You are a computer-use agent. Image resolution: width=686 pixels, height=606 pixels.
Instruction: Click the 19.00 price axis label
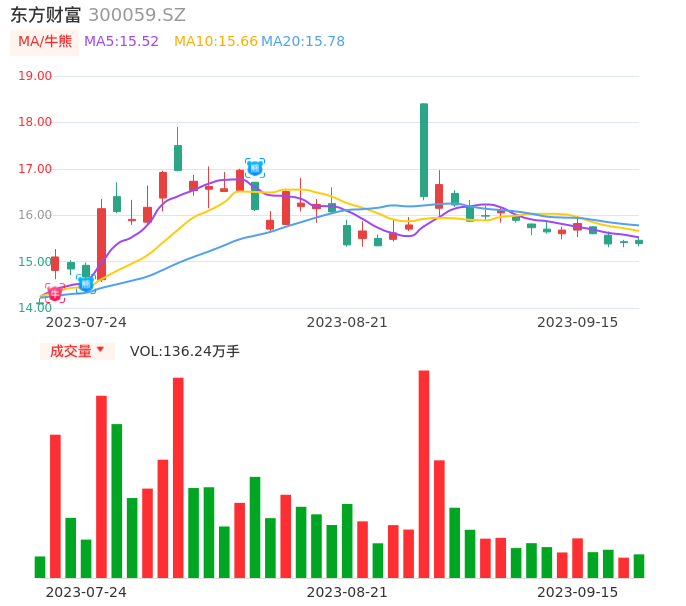click(35, 76)
